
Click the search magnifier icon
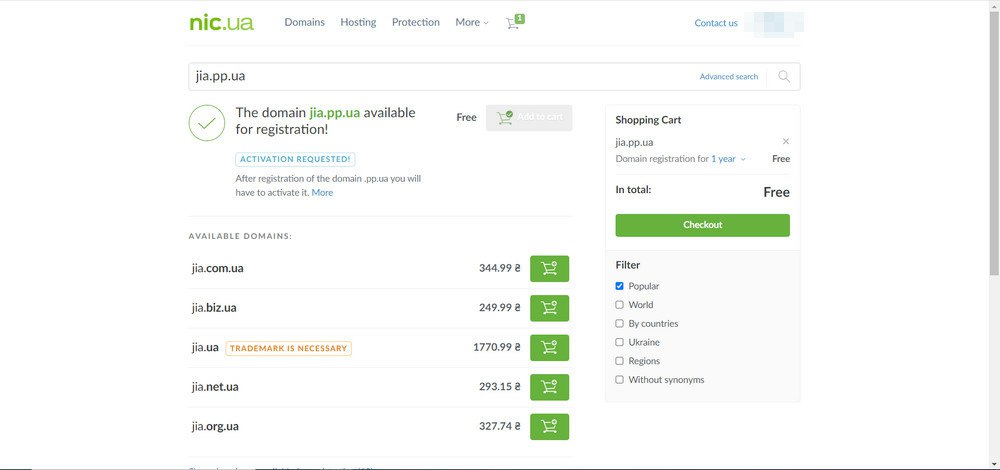(x=784, y=77)
